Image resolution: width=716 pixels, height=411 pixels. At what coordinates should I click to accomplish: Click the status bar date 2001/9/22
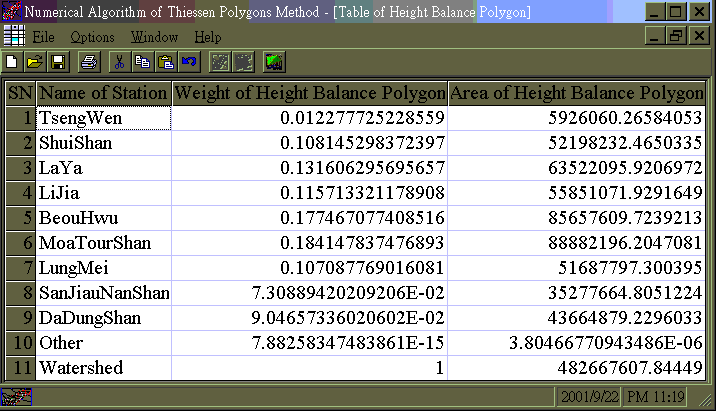[589, 396]
